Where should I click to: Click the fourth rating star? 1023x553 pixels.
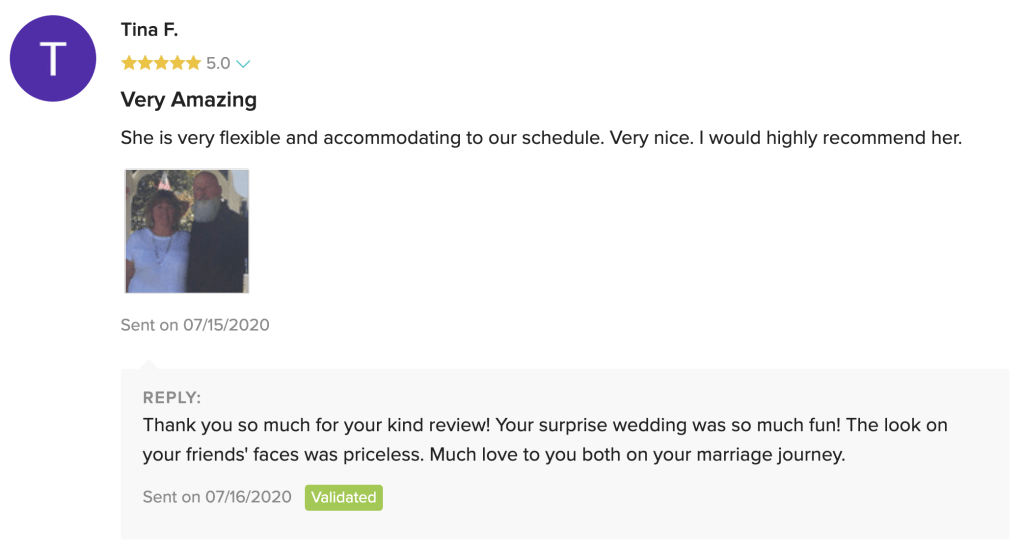point(177,64)
